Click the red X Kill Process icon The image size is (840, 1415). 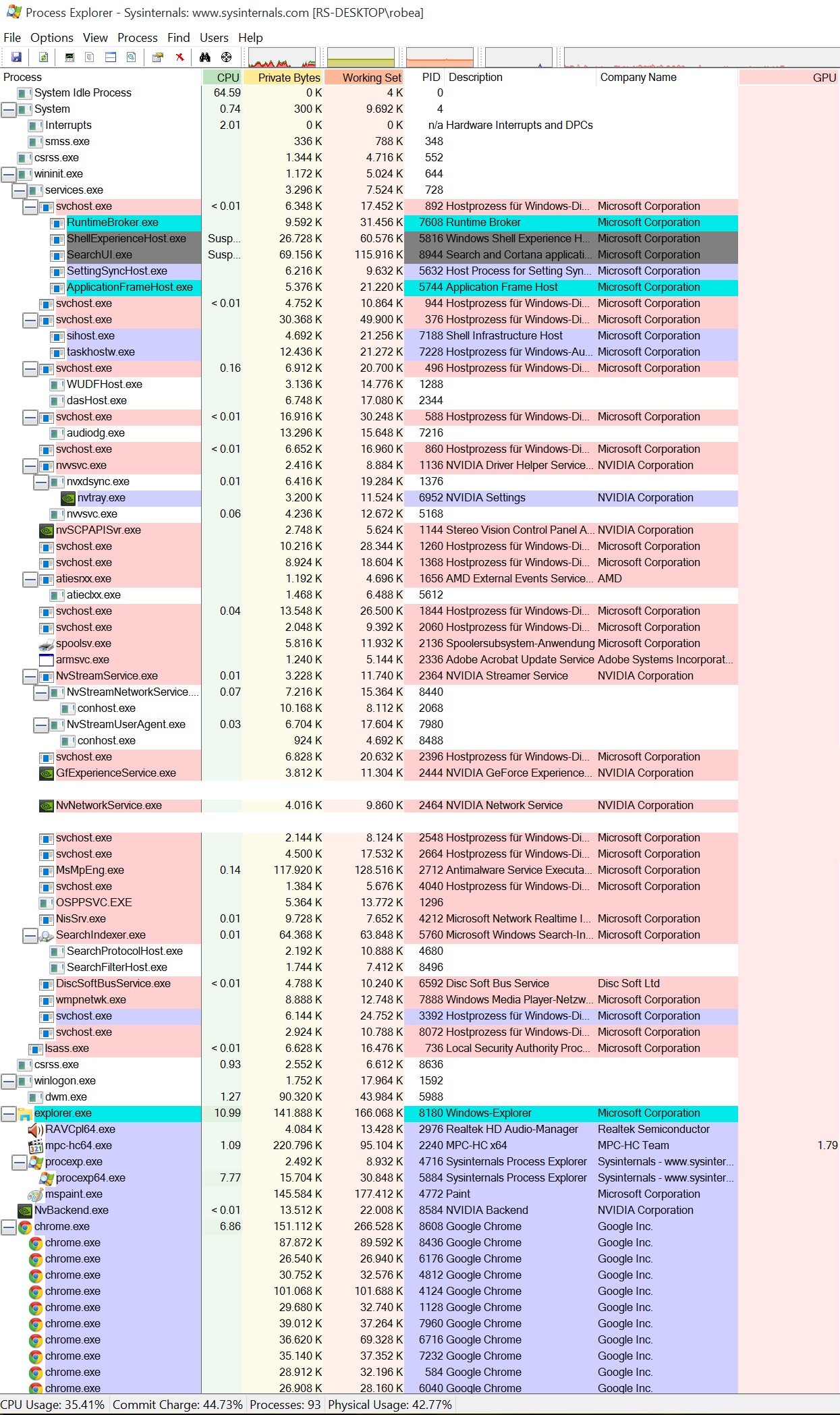click(x=179, y=57)
